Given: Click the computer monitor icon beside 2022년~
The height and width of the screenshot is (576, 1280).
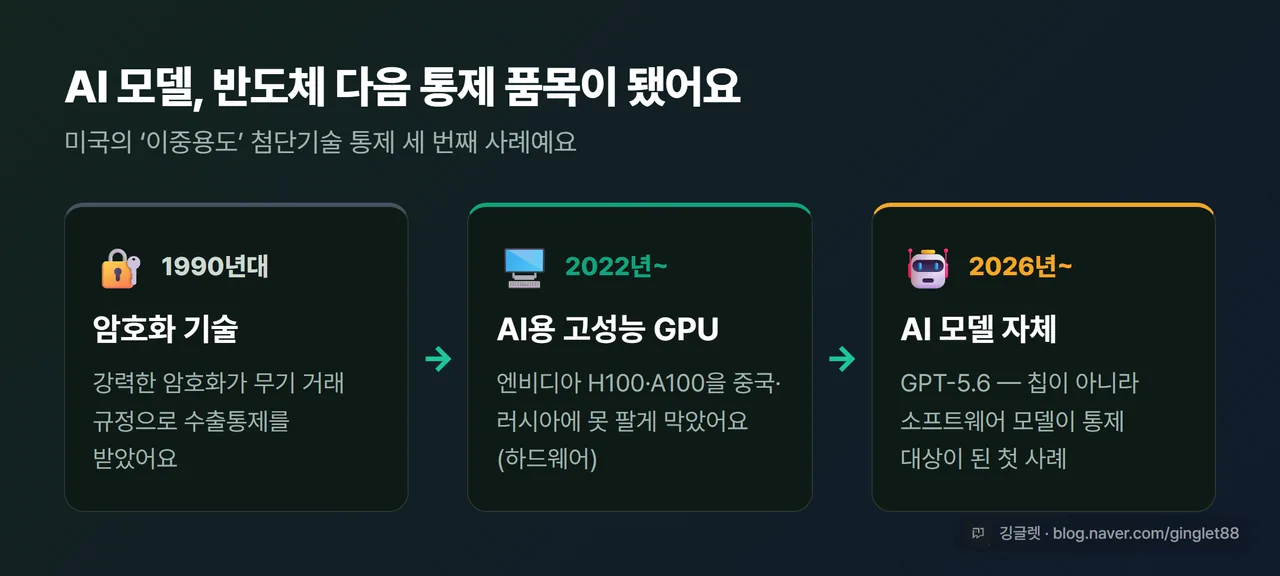Looking at the screenshot, I should pos(524,268).
